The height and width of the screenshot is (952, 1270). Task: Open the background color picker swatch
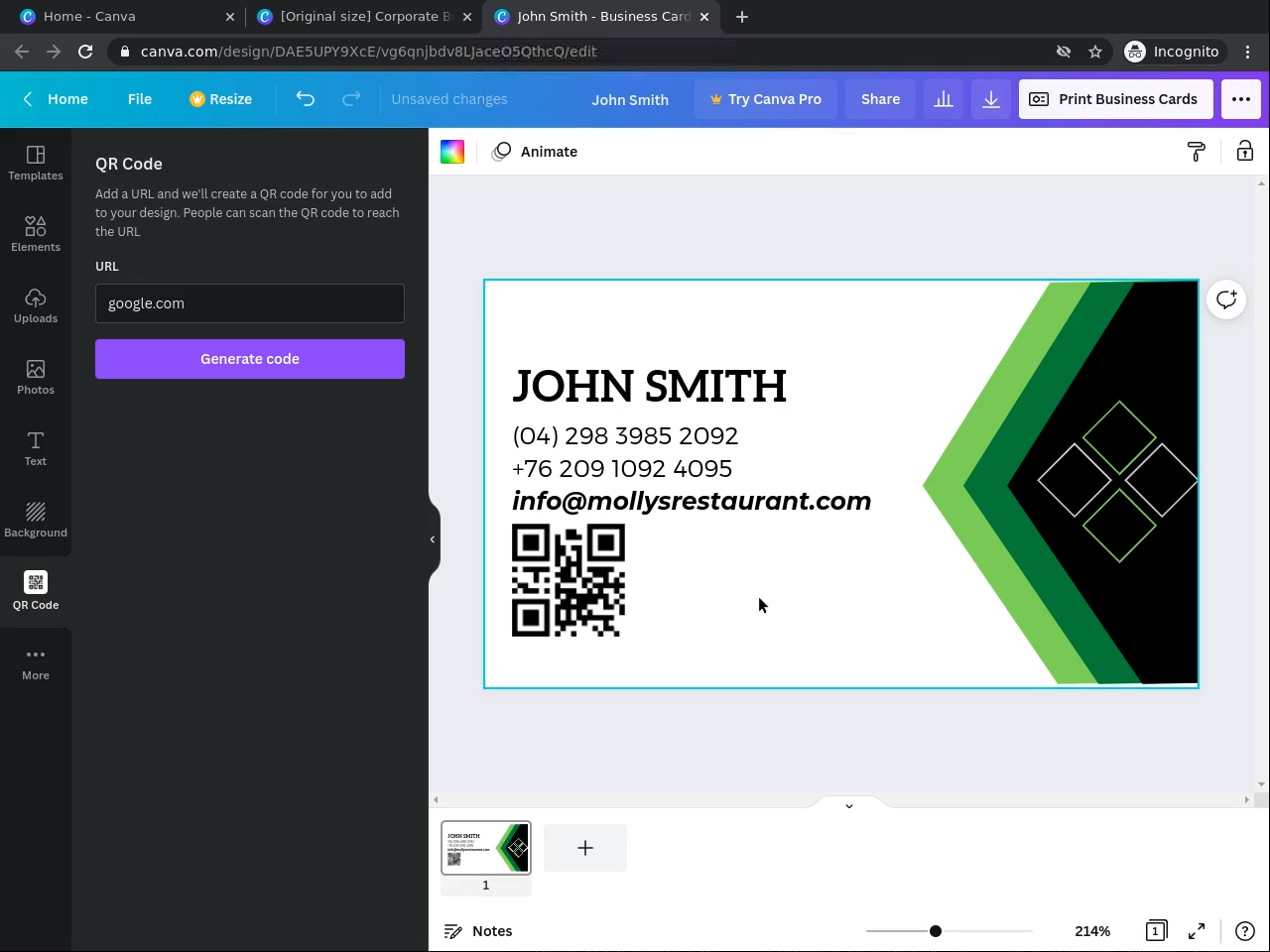point(452,152)
